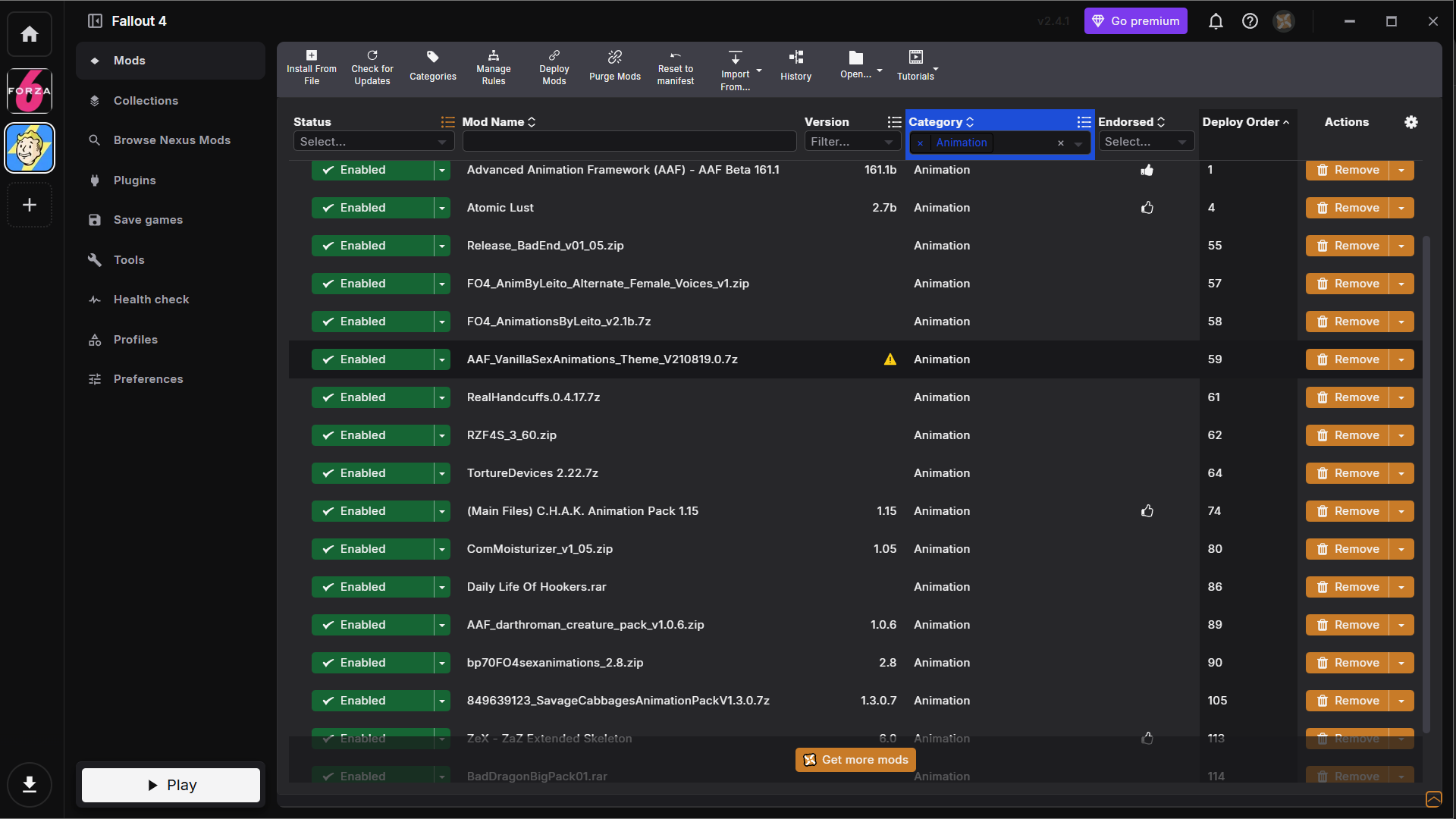Expand the Open toolbar dropdown
The image size is (1456, 819).
(880, 71)
